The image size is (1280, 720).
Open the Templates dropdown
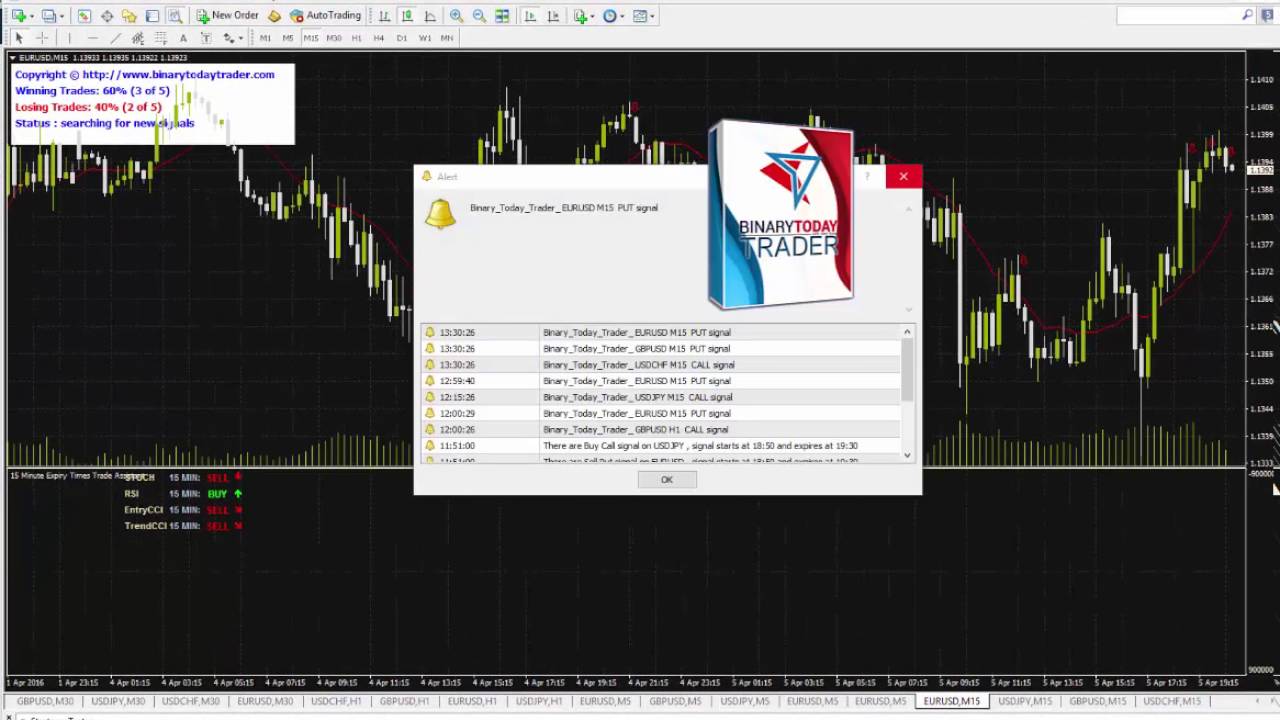click(643, 16)
